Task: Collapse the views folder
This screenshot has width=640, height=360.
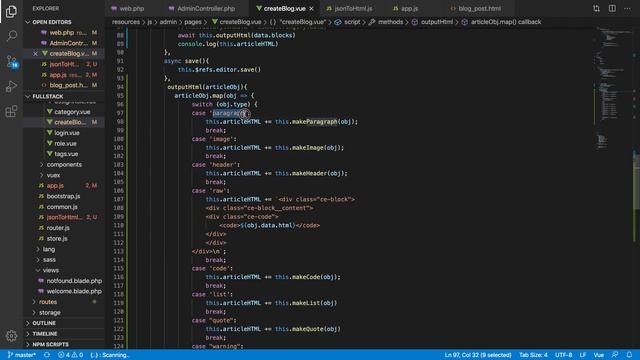Action: click(50, 270)
